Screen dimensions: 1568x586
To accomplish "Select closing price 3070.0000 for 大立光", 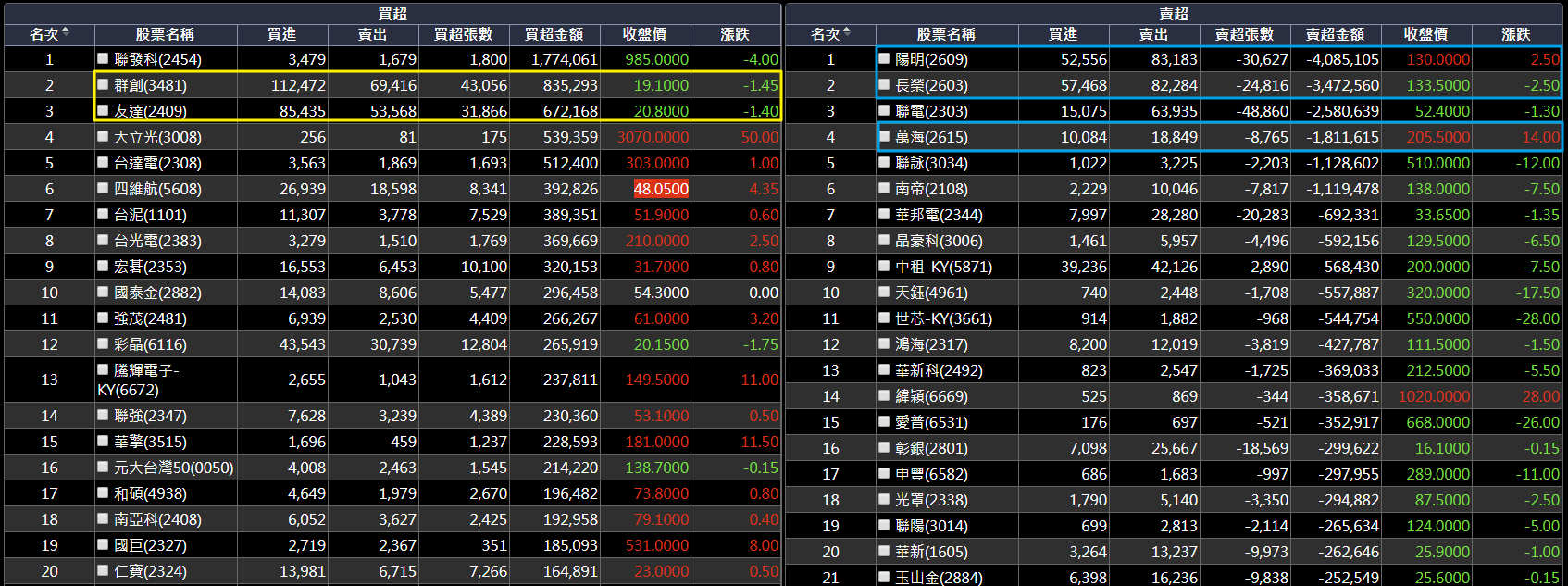I will point(653,137).
